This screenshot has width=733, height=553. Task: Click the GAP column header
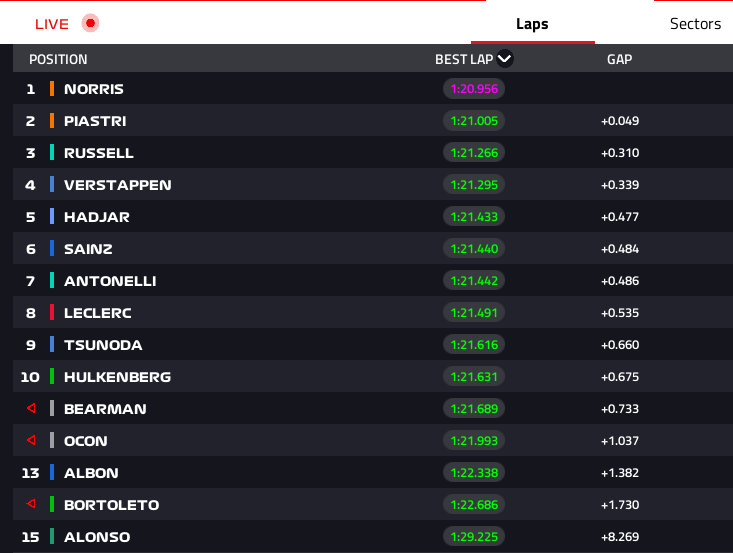[x=619, y=59]
